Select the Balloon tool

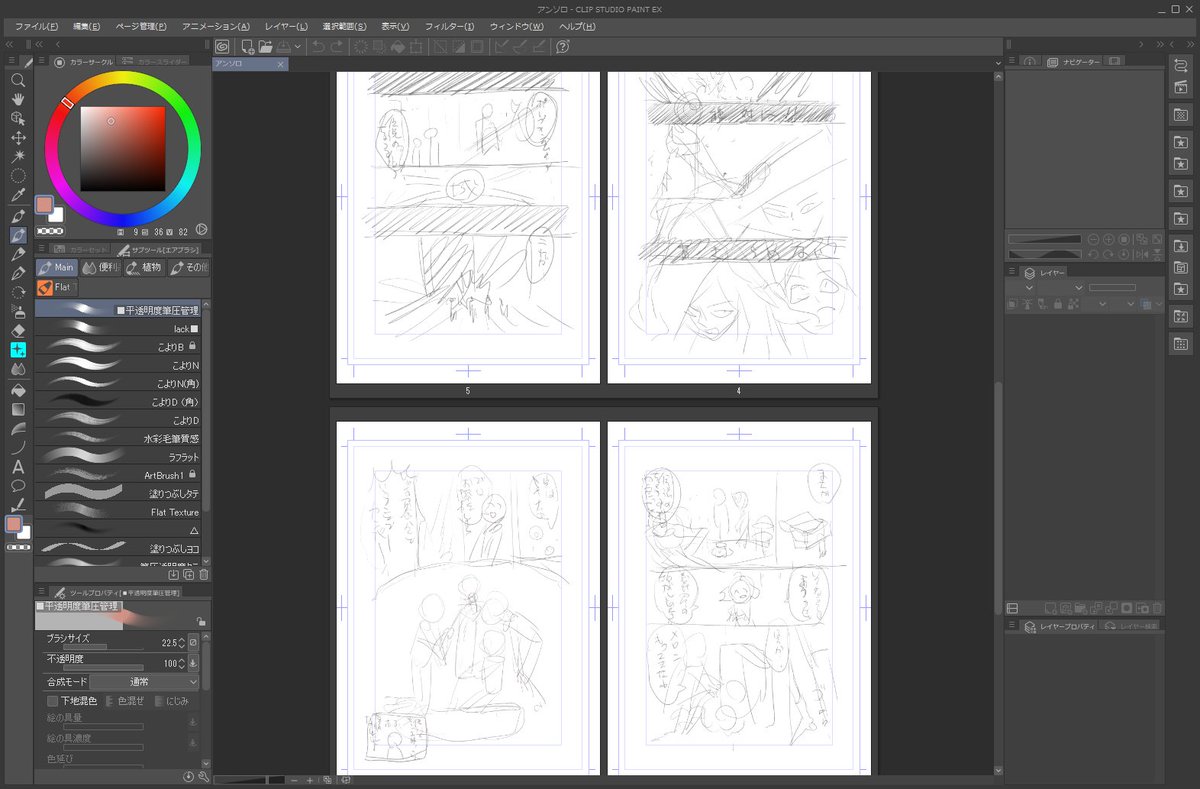click(18, 486)
